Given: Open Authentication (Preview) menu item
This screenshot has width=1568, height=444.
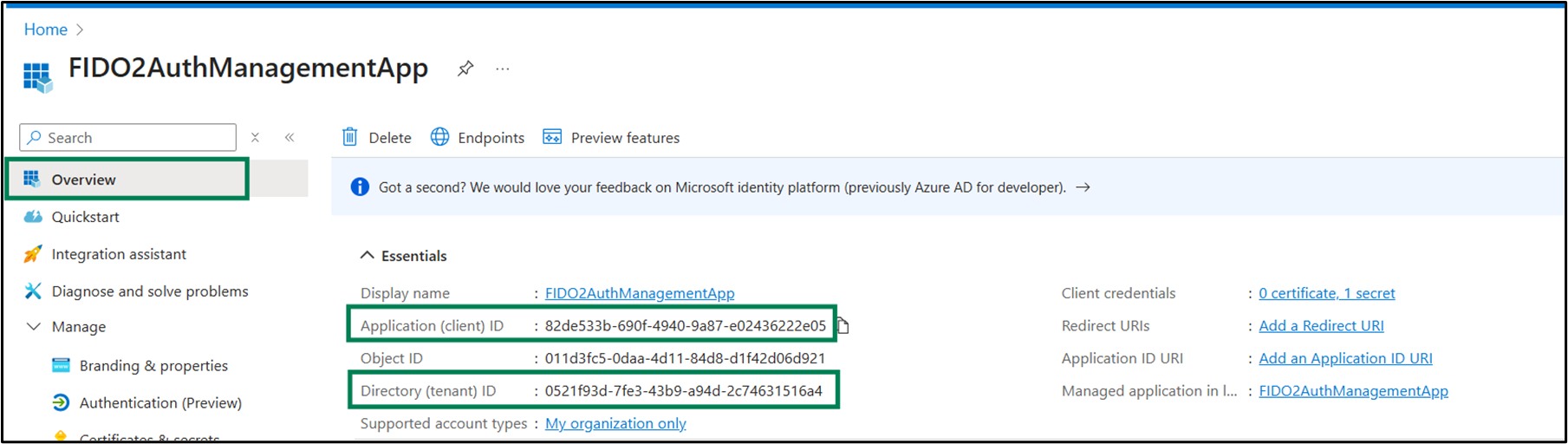Looking at the screenshot, I should click(160, 403).
